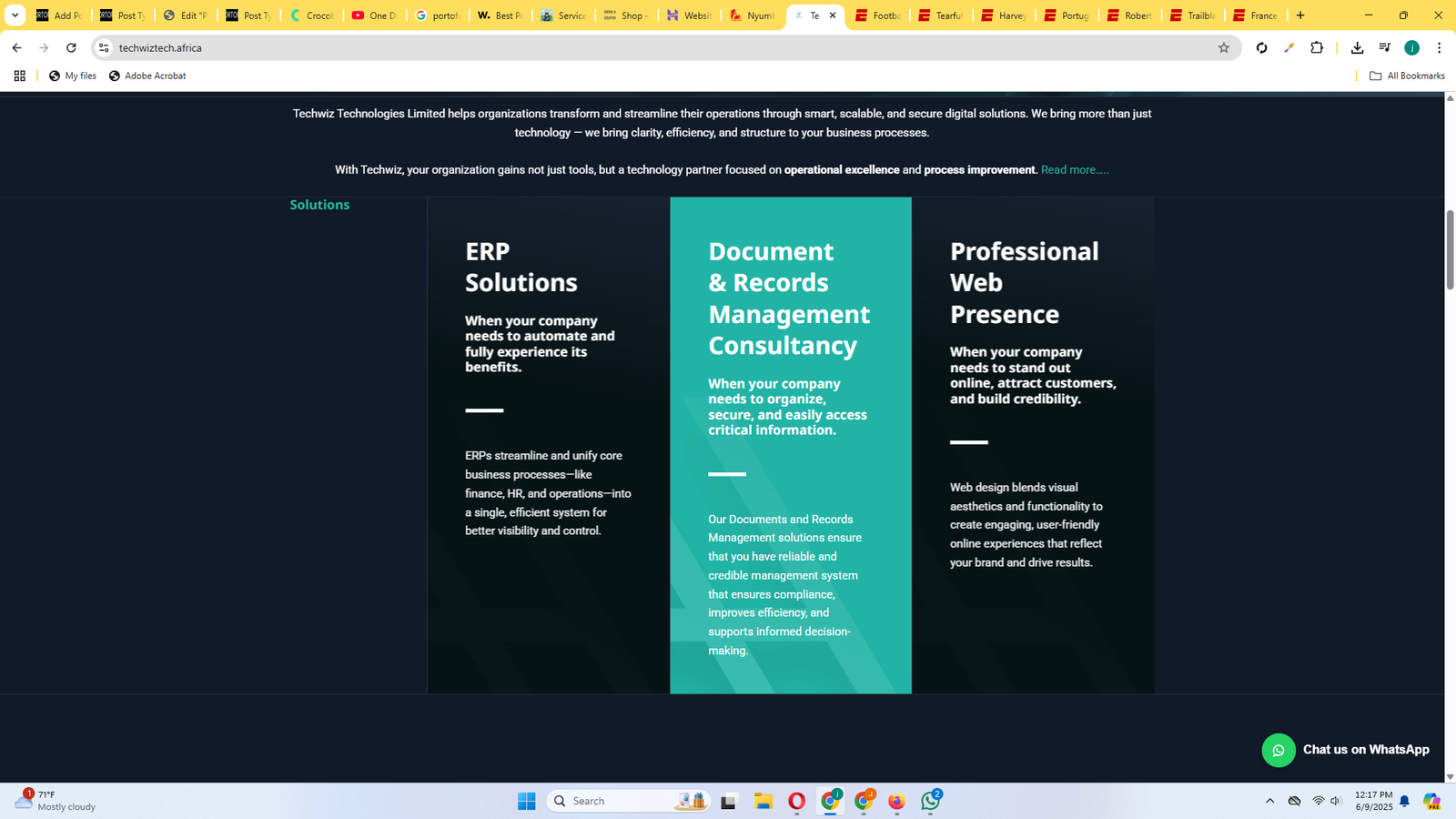Launch Opera browser from taskbar

click(x=796, y=801)
